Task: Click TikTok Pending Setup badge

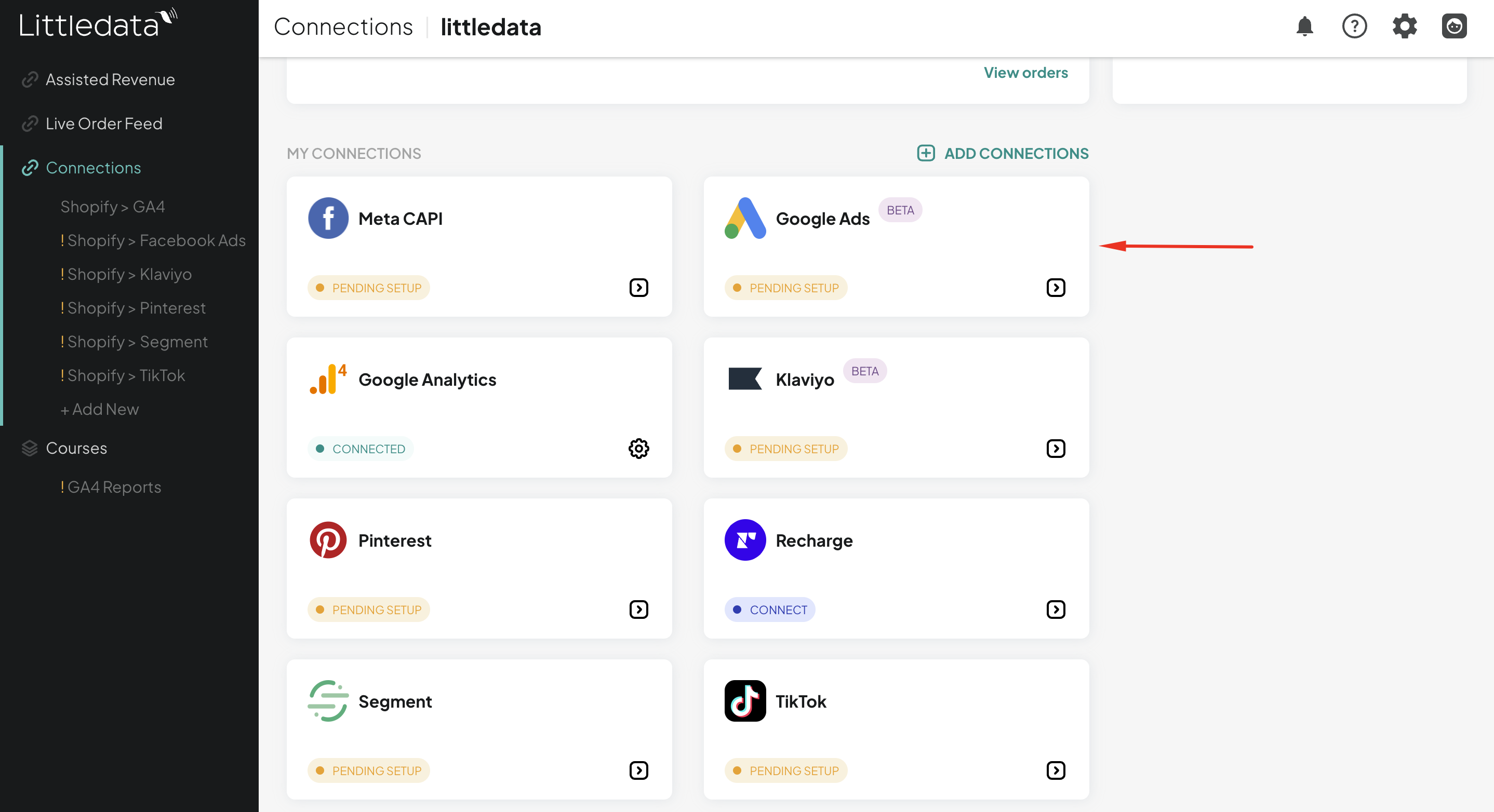Action: tap(785, 771)
